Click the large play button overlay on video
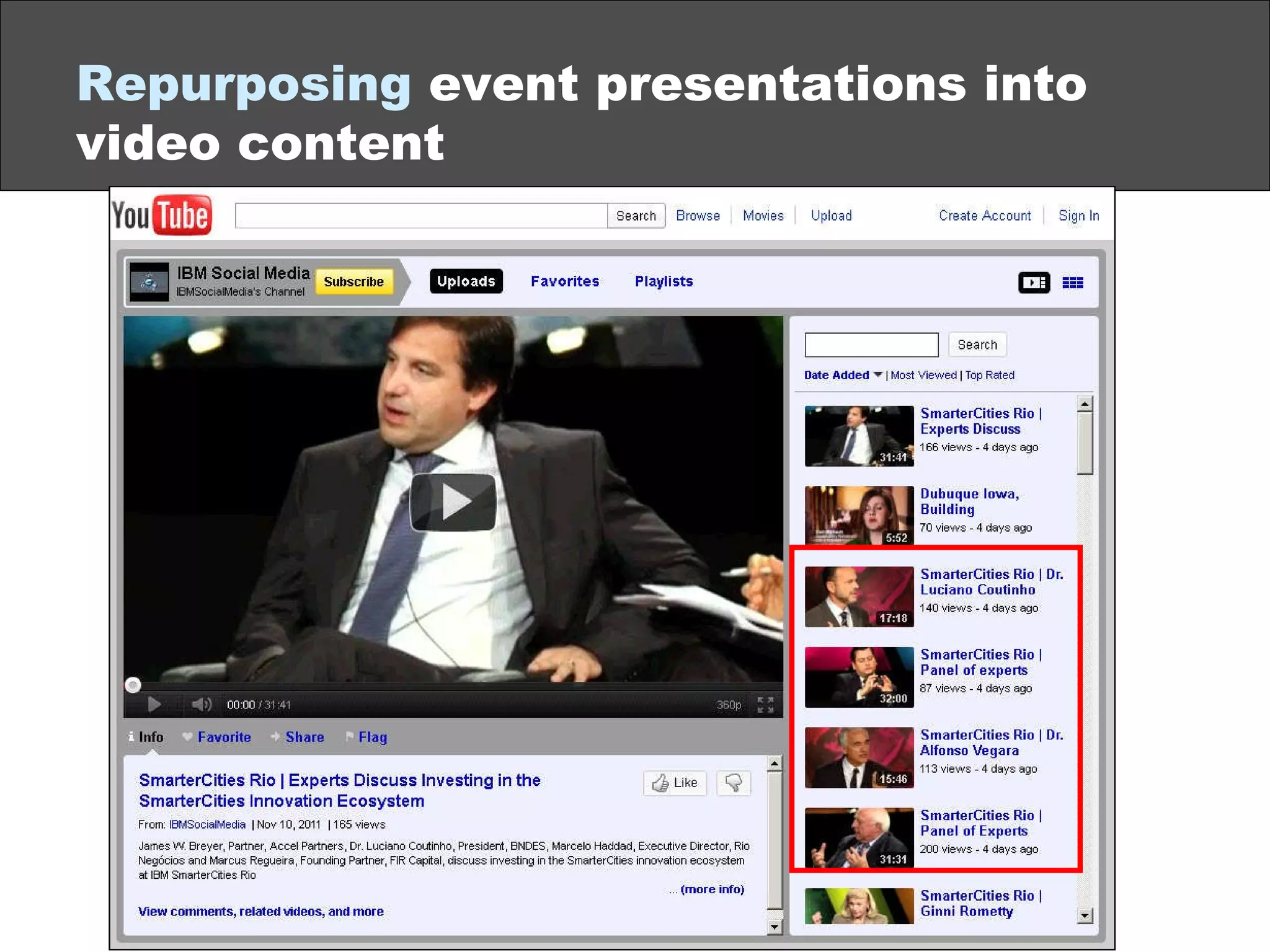Image resolution: width=1270 pixels, height=952 pixels. click(x=453, y=502)
